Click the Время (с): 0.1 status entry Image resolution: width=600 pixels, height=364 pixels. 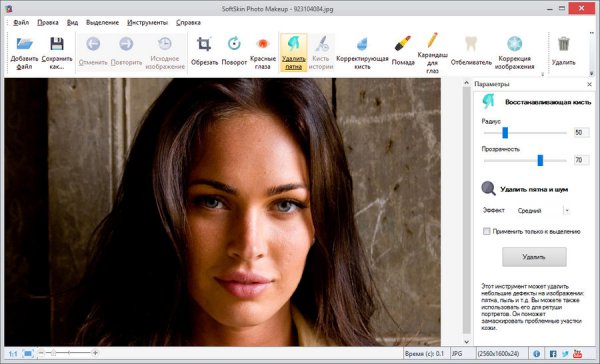coord(424,354)
